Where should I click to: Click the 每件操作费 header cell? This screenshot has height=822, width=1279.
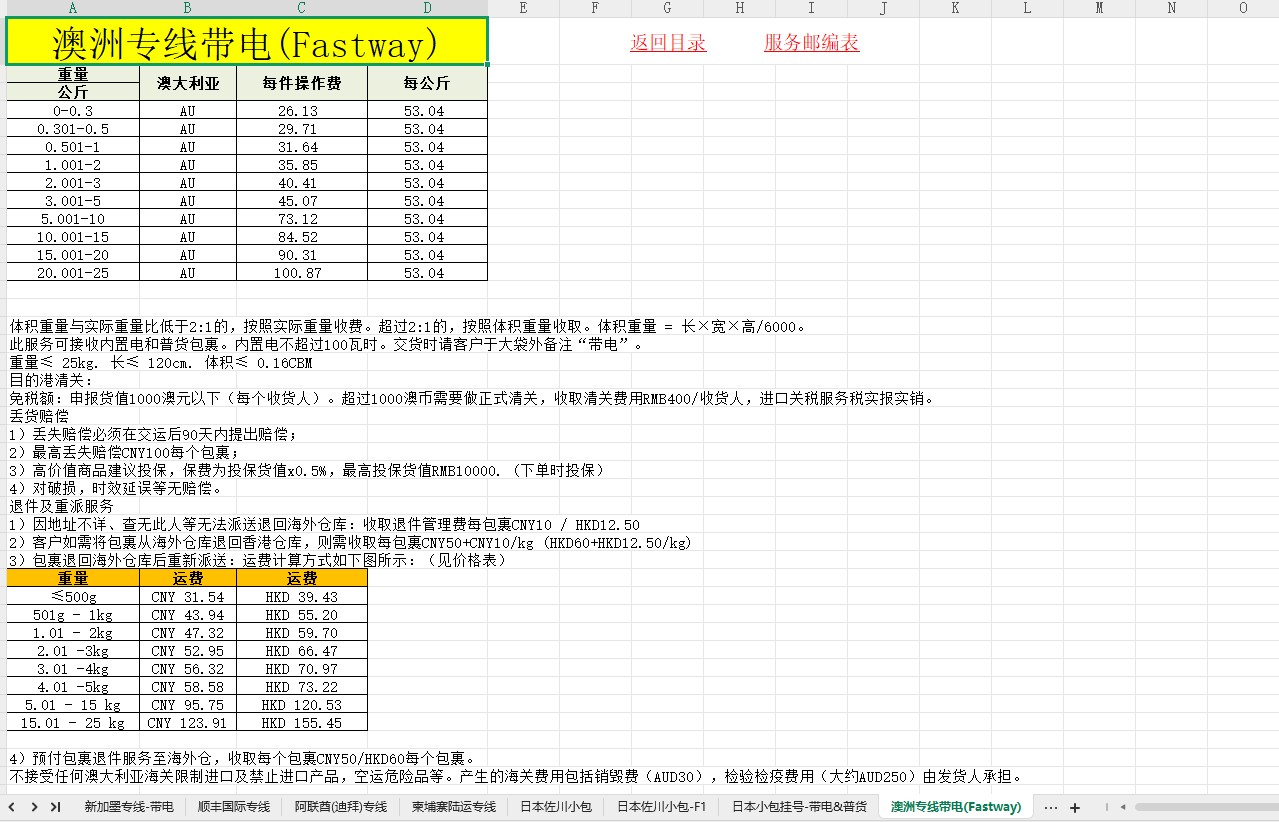point(302,83)
